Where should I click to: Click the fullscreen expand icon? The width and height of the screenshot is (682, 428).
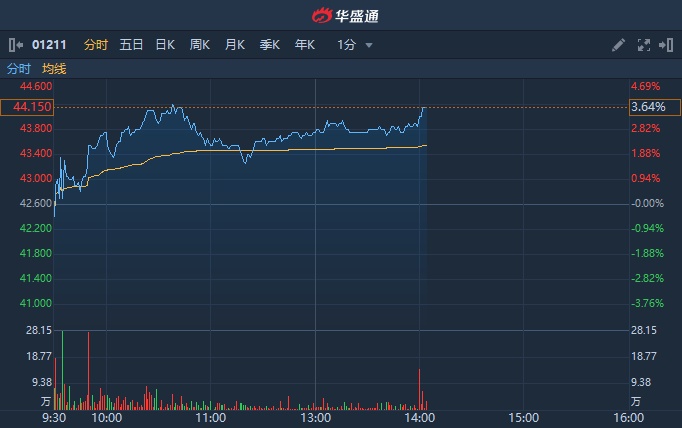pos(643,45)
